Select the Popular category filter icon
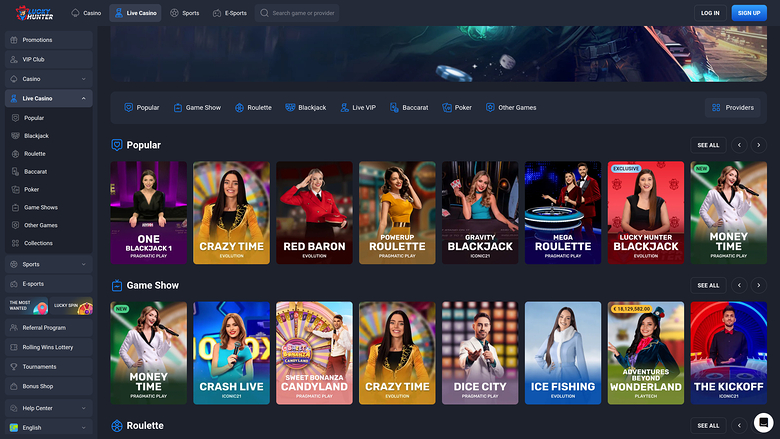780x439 pixels. pyautogui.click(x=128, y=107)
